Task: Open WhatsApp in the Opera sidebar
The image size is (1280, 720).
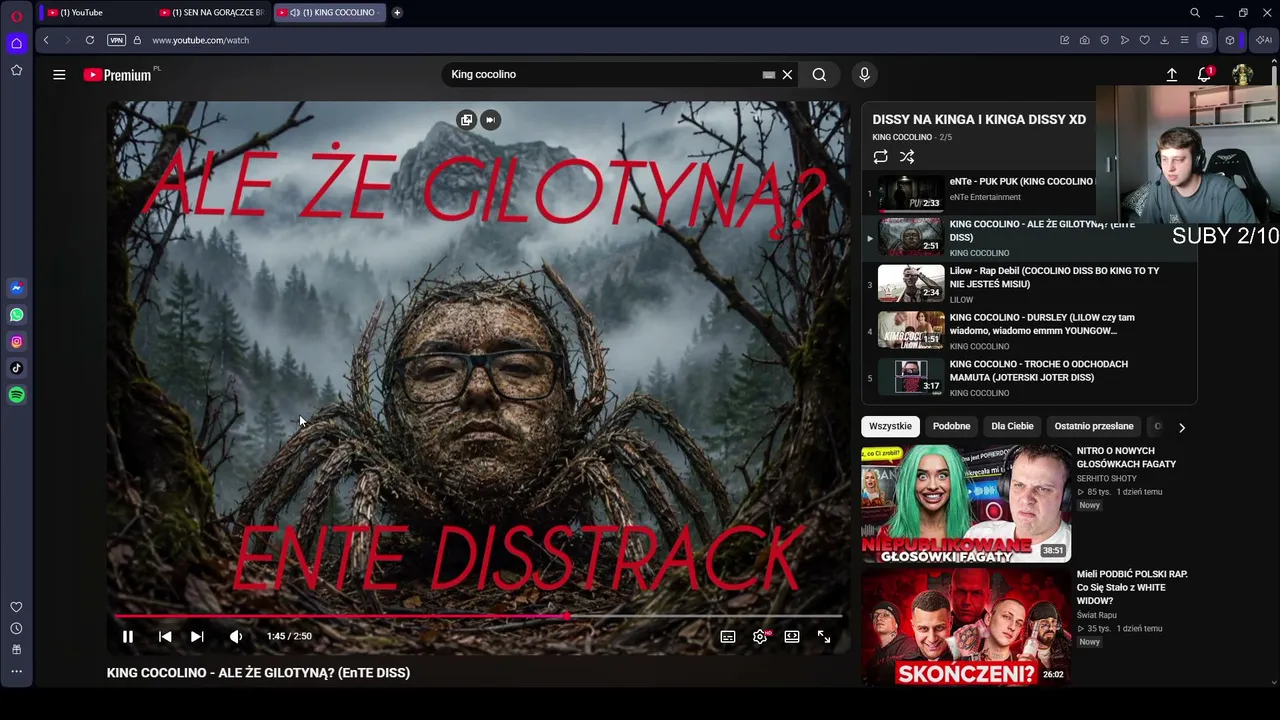Action: pos(16,315)
